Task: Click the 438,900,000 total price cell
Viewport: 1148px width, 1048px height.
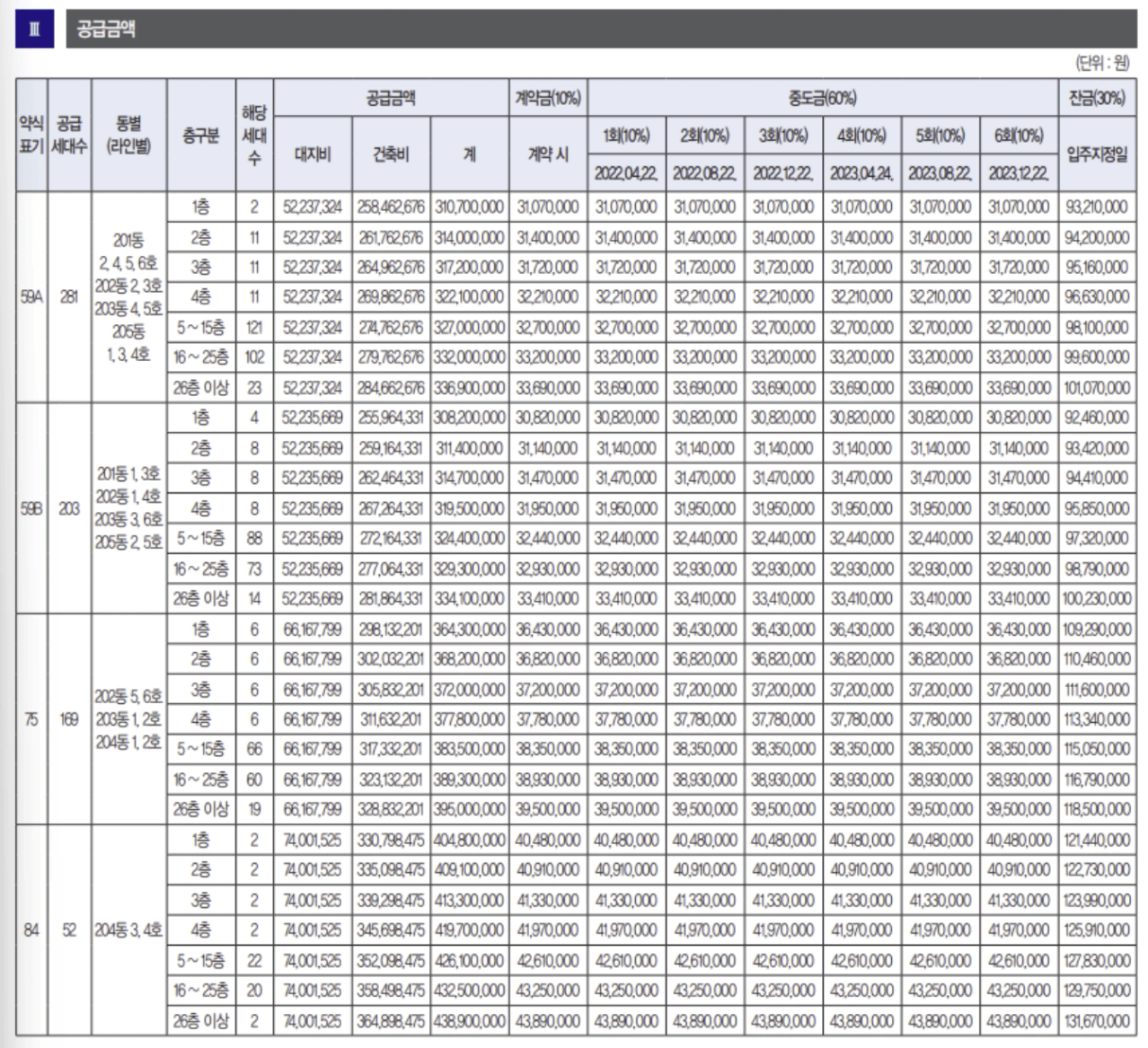Action: pos(469,1021)
